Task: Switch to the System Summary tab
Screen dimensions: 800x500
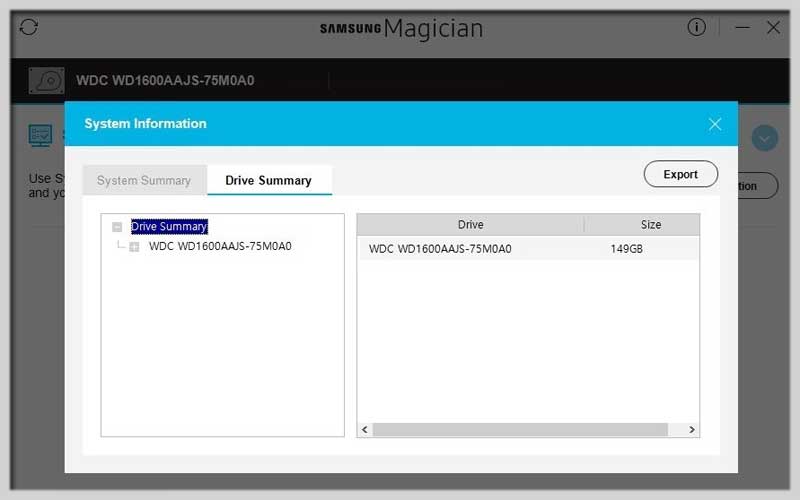Action: pyautogui.click(x=144, y=180)
